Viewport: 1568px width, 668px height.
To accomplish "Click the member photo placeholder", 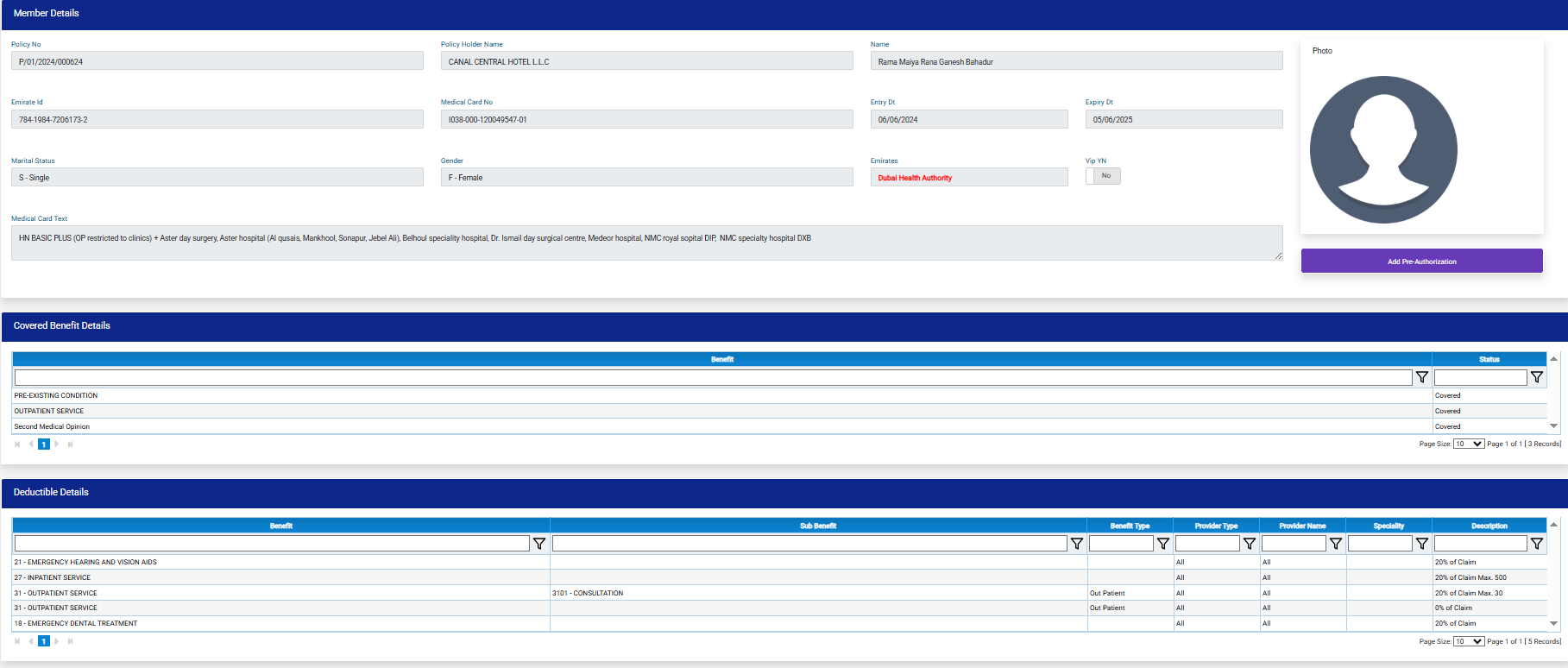I will pos(1383,150).
